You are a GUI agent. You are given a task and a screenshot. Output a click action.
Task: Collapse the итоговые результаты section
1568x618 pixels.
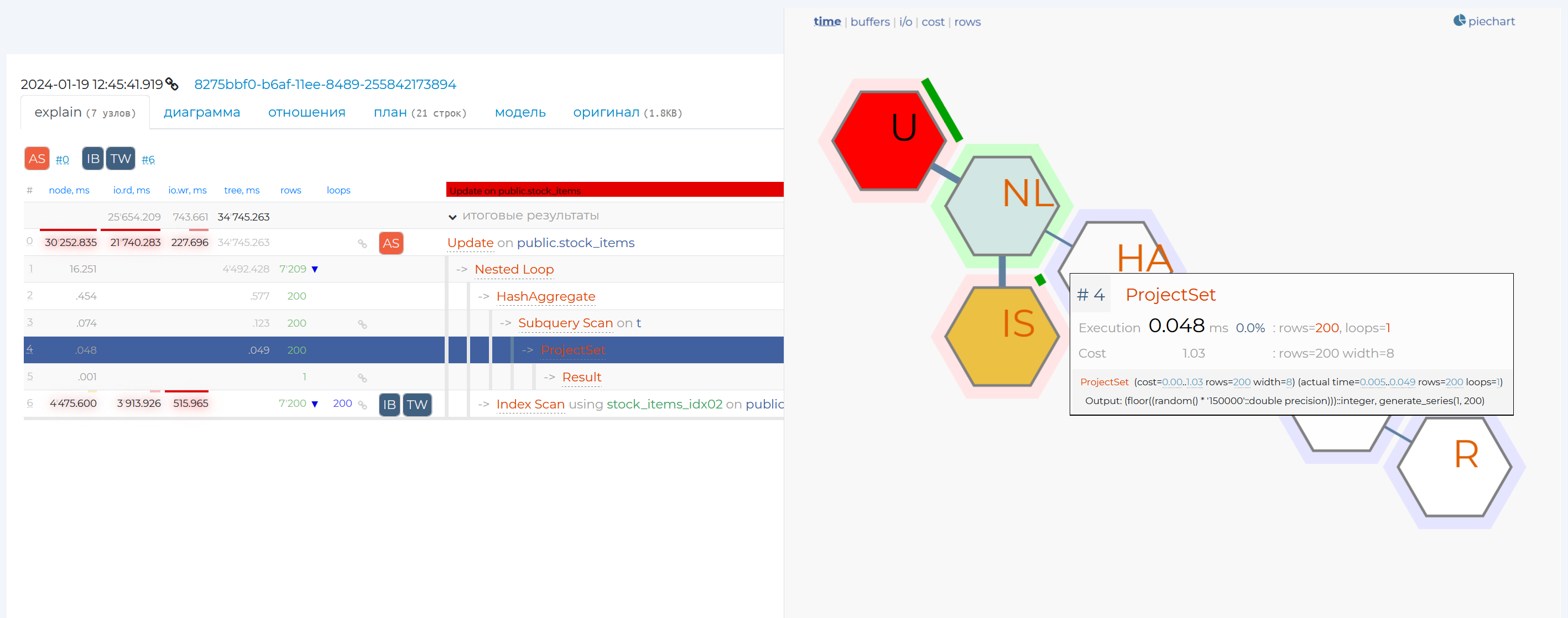tap(452, 217)
